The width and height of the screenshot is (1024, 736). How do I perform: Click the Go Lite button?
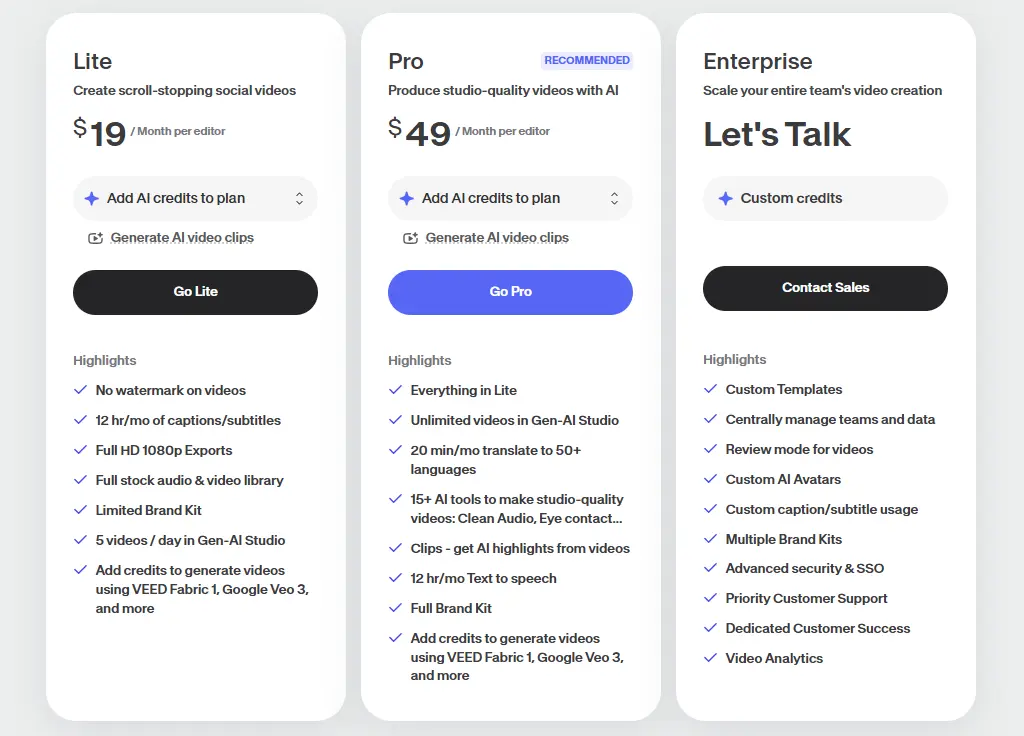click(195, 292)
